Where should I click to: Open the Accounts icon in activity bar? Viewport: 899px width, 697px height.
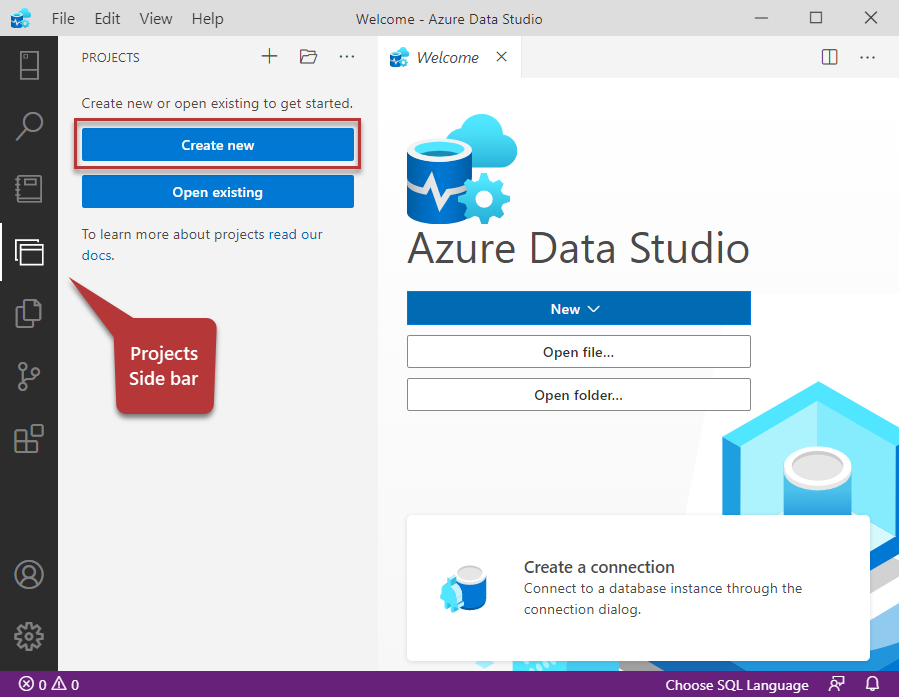(29, 574)
